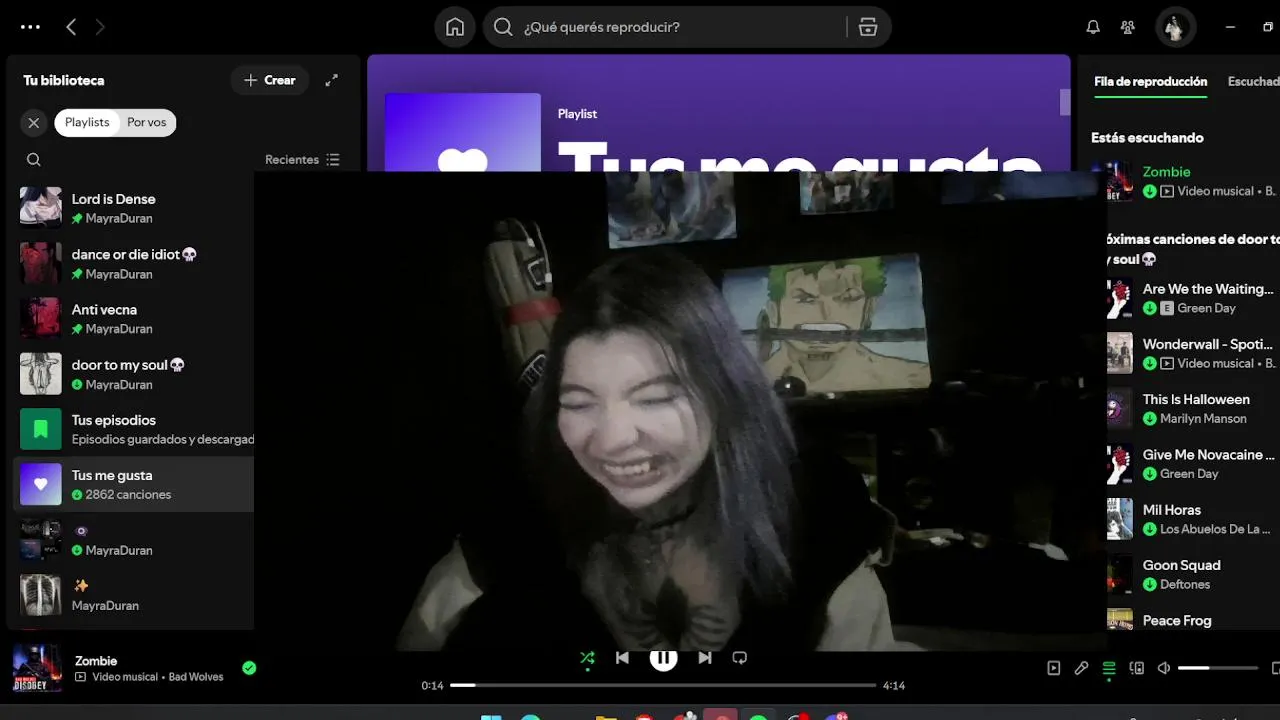Adjust the volume slider
Viewport: 1280px width, 720px height.
(1218, 668)
